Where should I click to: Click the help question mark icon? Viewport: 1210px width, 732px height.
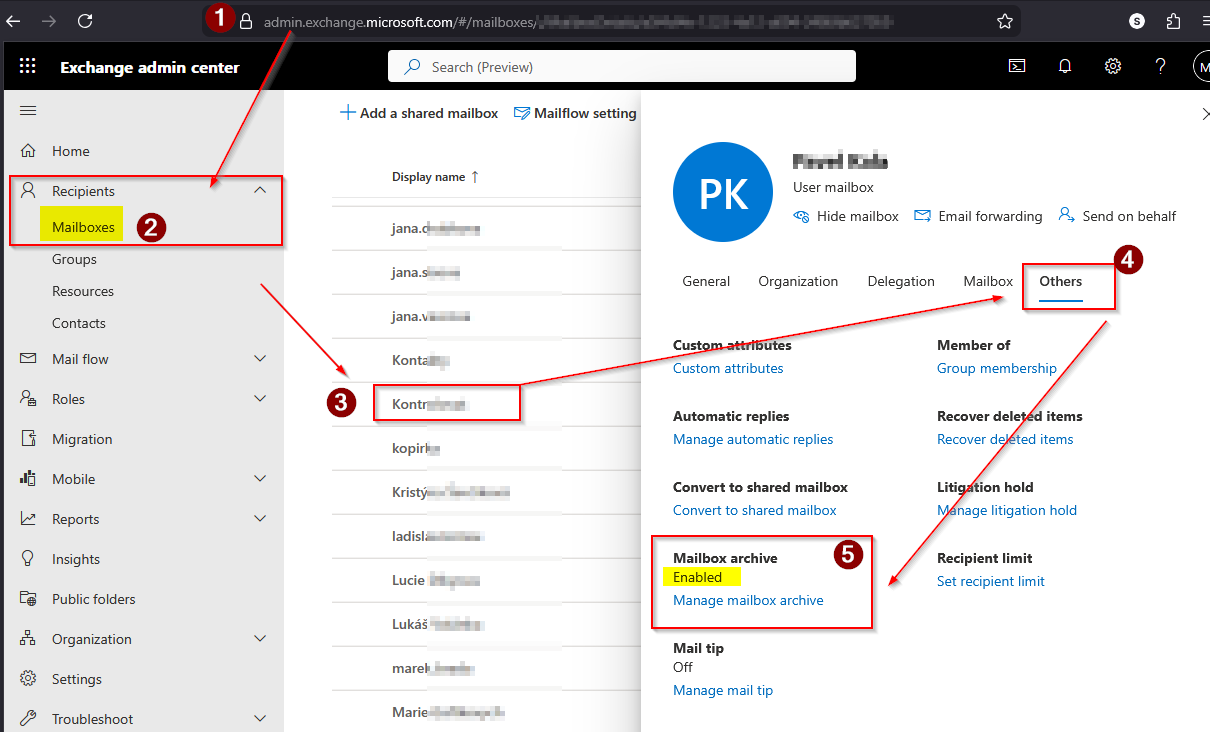(1160, 67)
